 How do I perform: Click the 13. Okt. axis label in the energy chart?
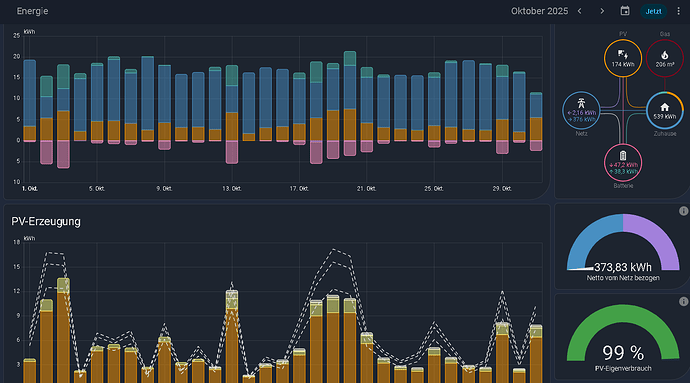point(232,188)
